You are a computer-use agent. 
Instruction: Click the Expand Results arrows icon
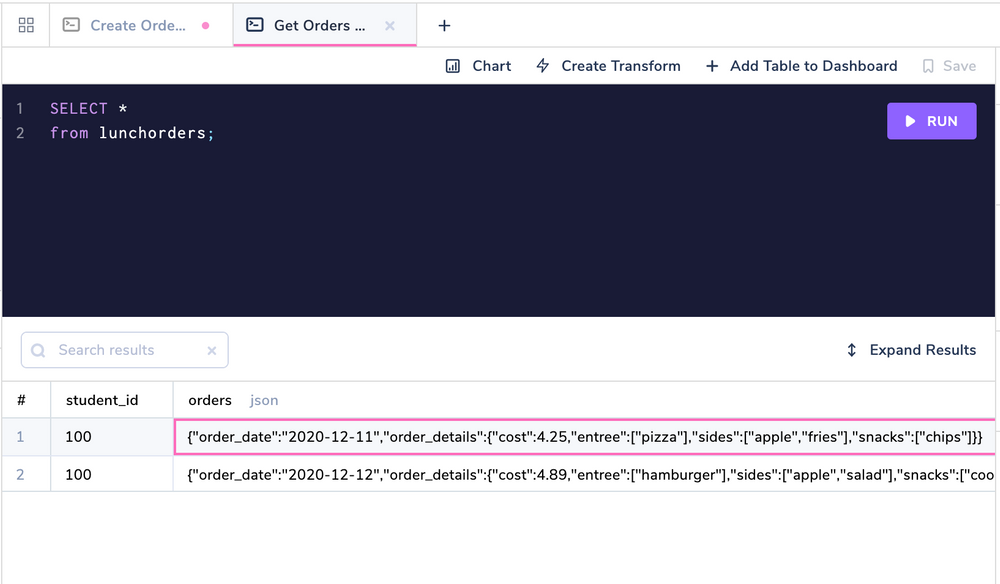tap(851, 350)
